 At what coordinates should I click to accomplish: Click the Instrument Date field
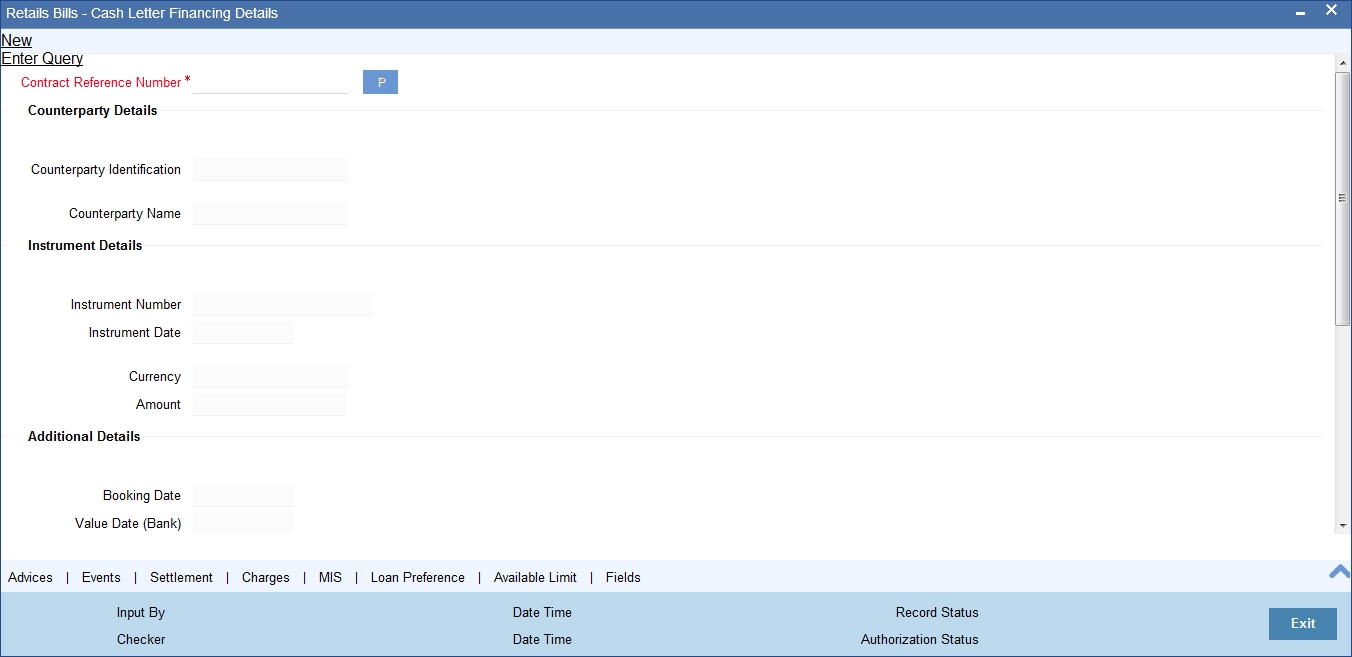pos(243,332)
